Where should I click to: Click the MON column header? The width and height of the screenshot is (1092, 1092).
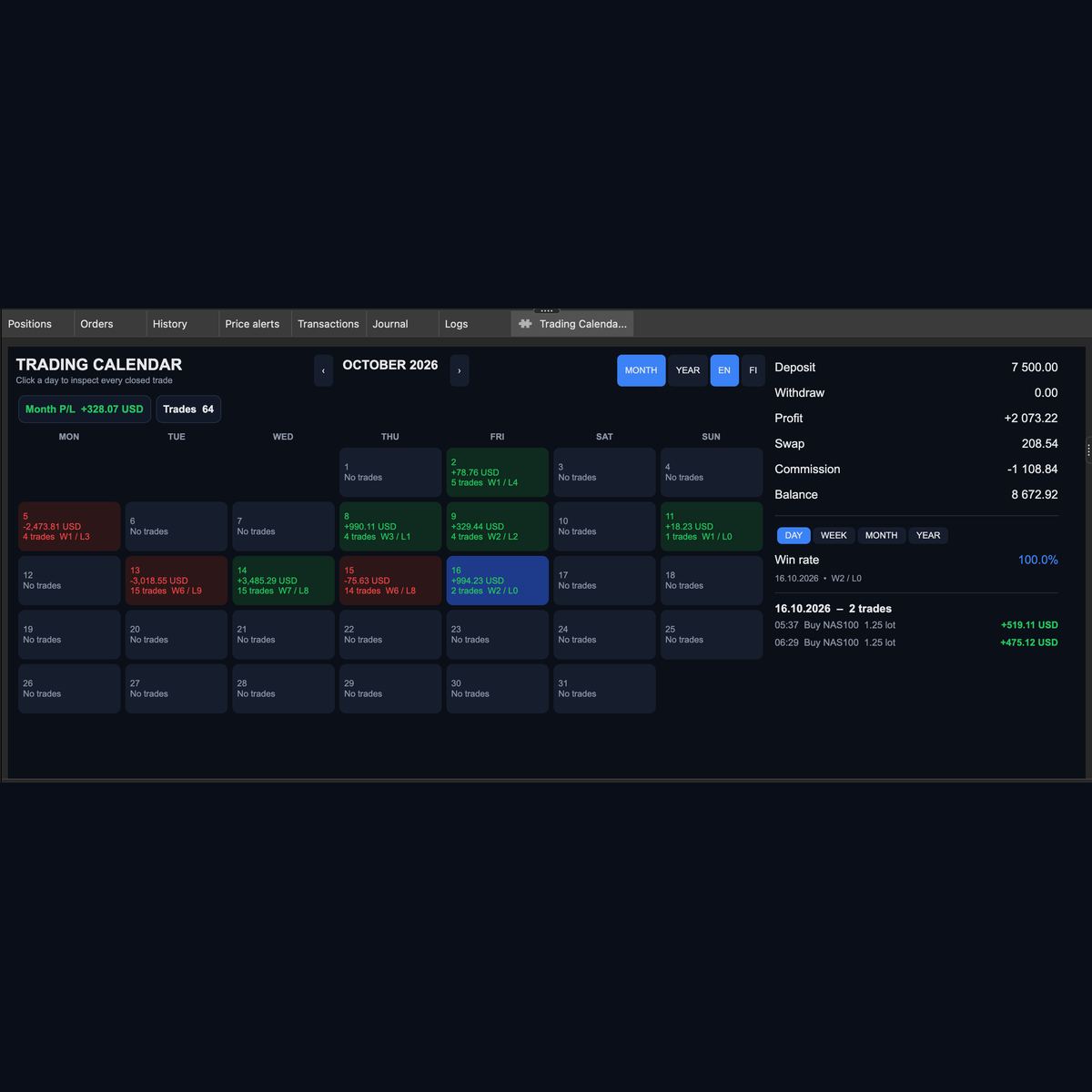(69, 437)
